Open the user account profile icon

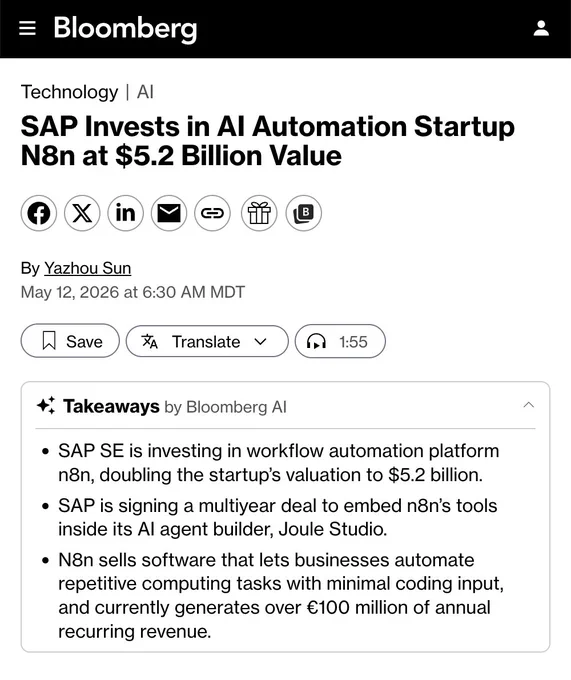[x=541, y=28]
